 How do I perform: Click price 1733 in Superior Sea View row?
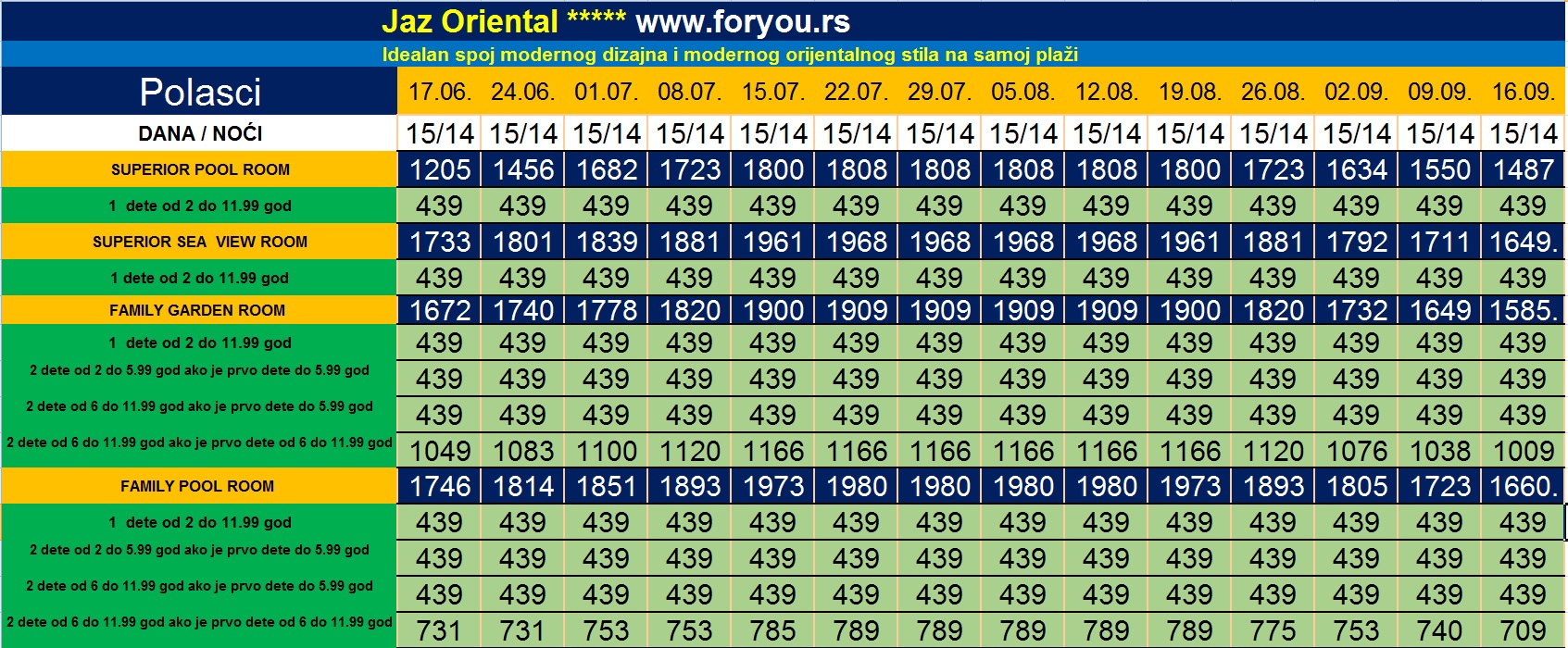pos(440,242)
